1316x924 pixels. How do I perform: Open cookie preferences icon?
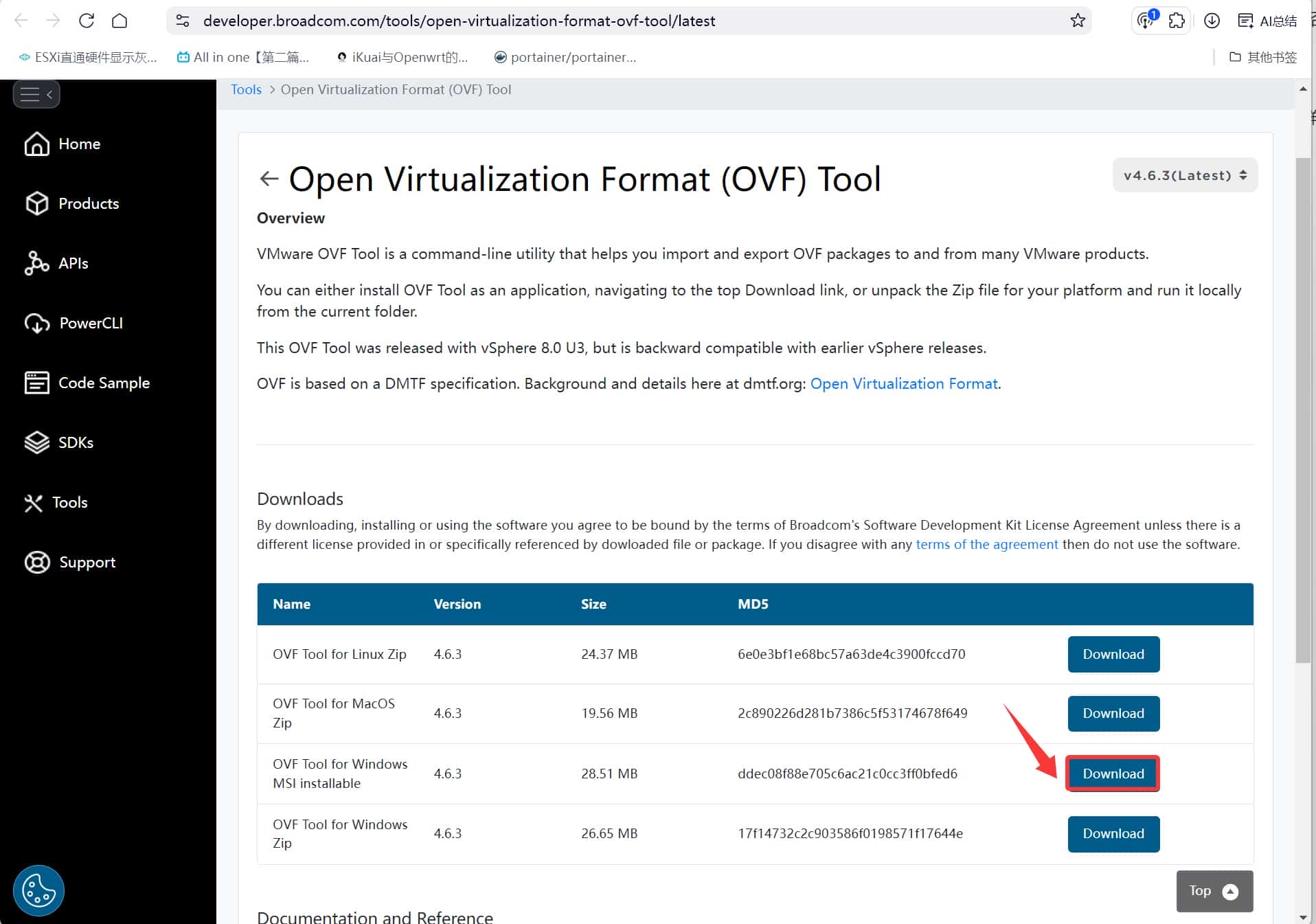click(38, 890)
